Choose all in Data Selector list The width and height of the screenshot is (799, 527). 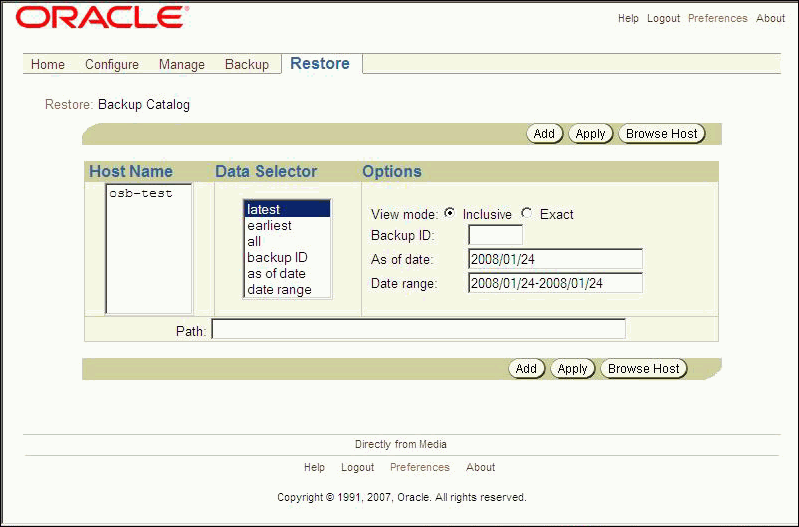click(x=287, y=242)
